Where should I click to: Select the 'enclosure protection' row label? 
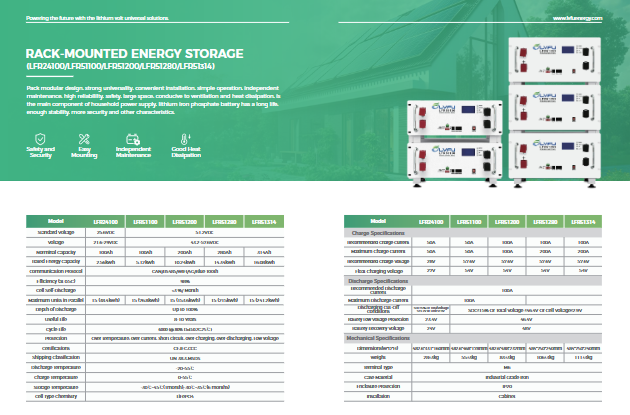point(378,386)
